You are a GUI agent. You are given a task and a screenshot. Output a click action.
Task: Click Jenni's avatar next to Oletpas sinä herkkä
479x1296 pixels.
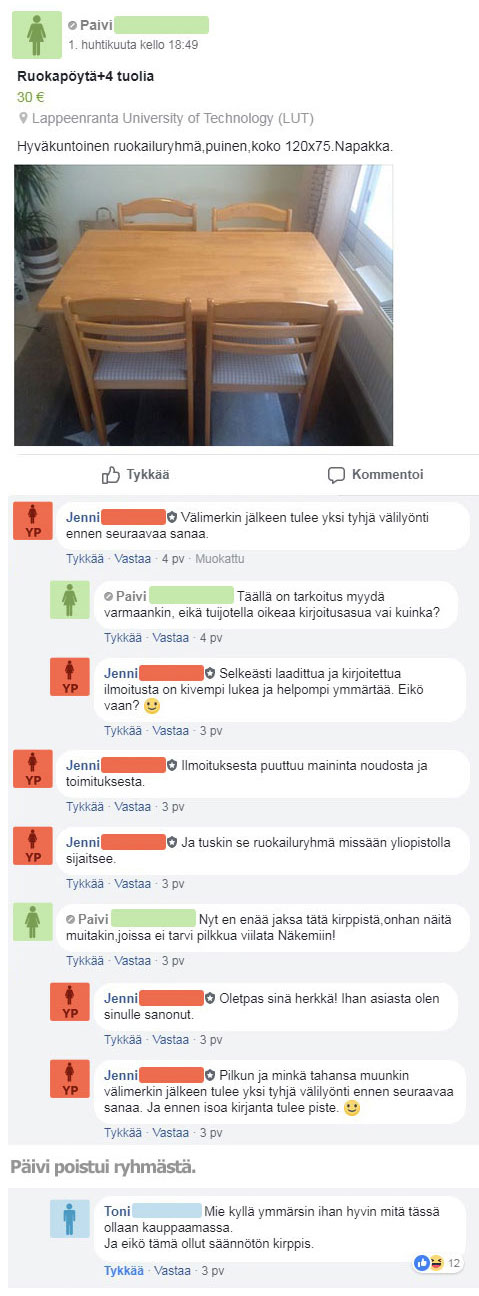click(x=70, y=1000)
